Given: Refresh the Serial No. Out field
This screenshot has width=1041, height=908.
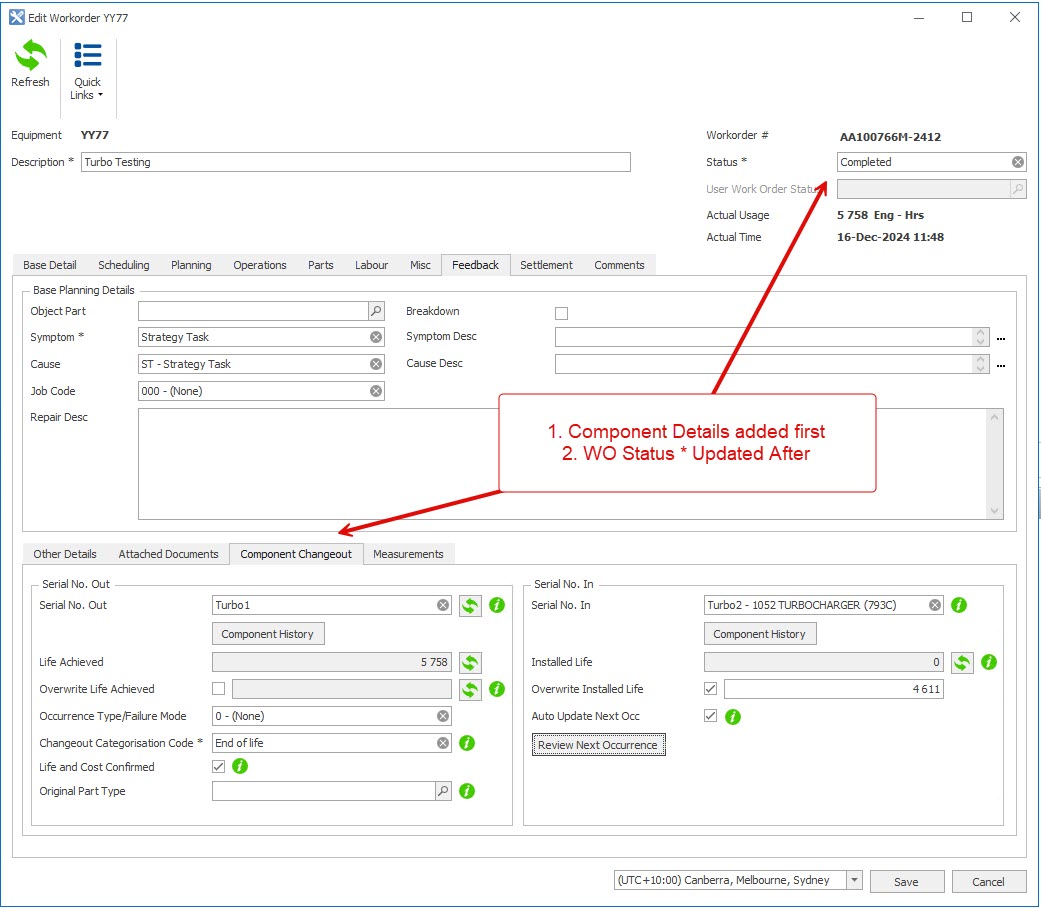Looking at the screenshot, I should pyautogui.click(x=470, y=605).
